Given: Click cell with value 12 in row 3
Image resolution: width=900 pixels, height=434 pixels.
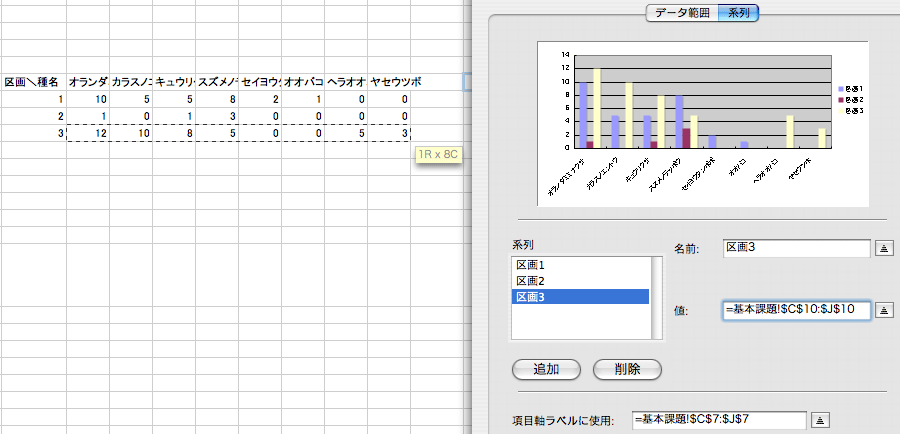Looking at the screenshot, I should pyautogui.click(x=88, y=133).
